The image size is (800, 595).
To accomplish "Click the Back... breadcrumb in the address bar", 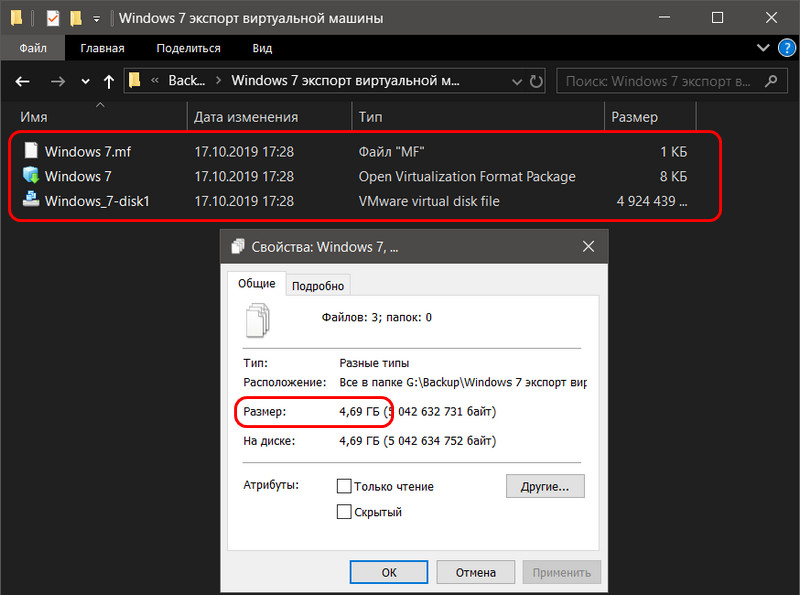I will point(187,81).
